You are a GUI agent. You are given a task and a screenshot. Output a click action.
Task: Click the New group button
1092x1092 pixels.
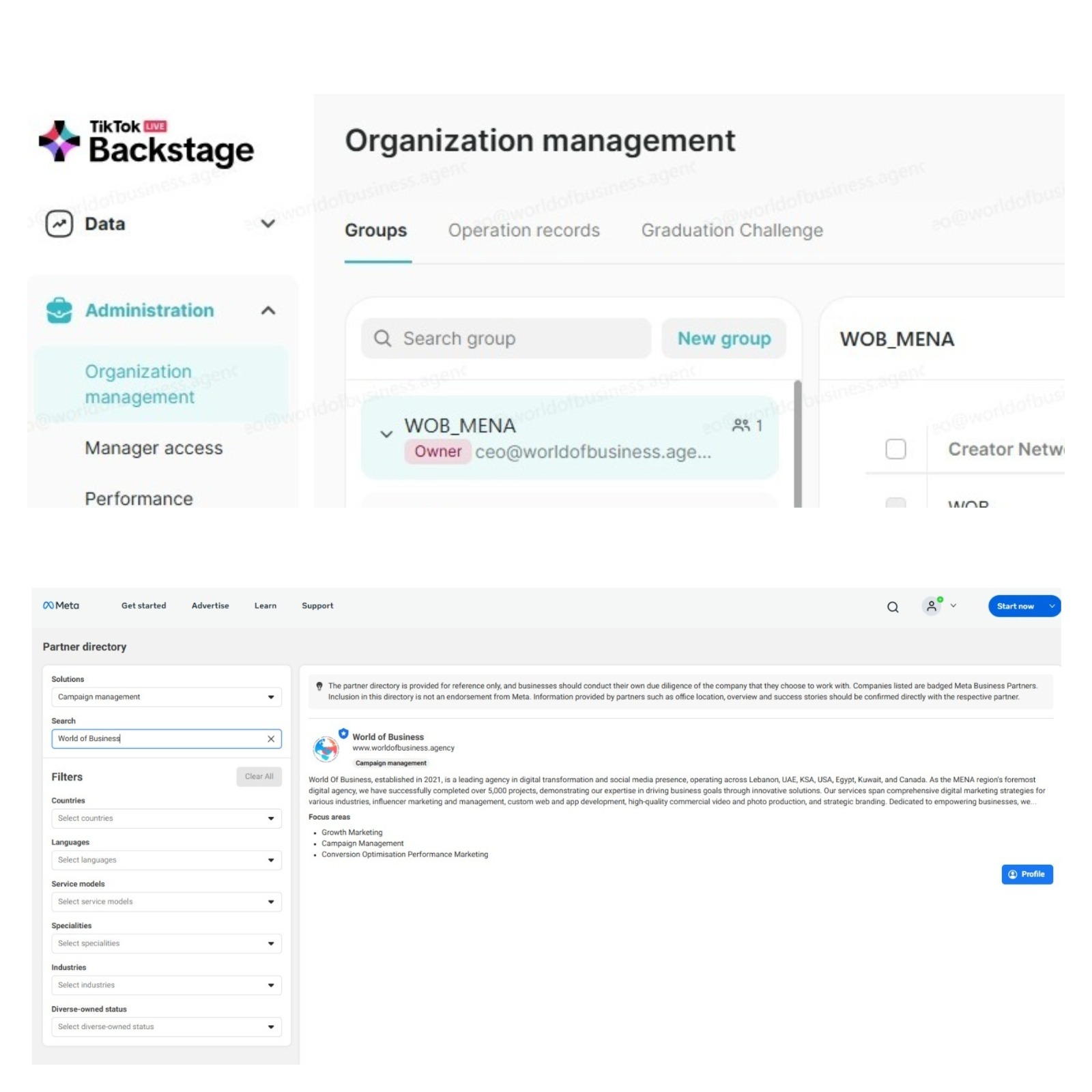click(723, 339)
